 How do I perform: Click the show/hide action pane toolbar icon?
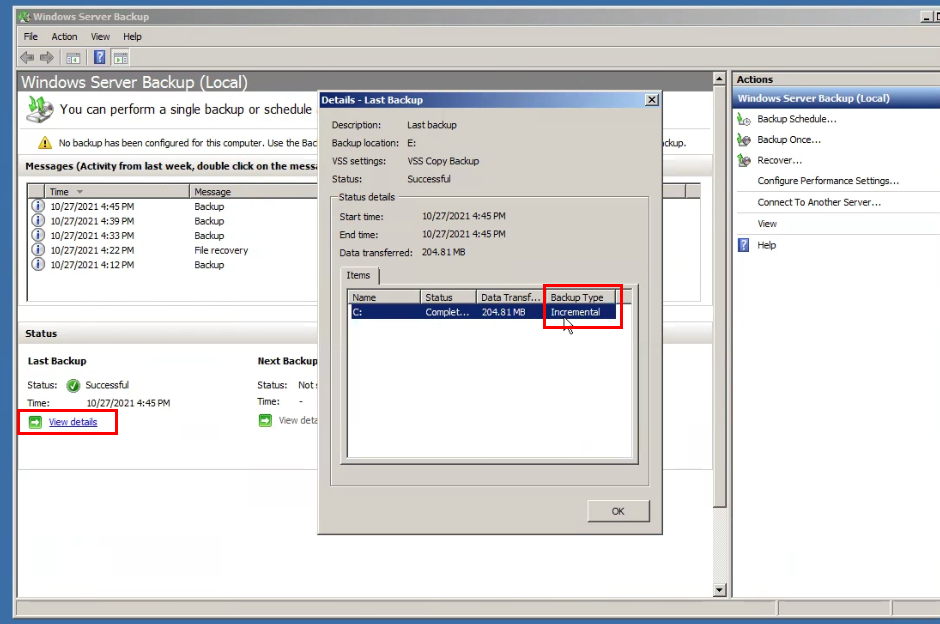pos(120,58)
